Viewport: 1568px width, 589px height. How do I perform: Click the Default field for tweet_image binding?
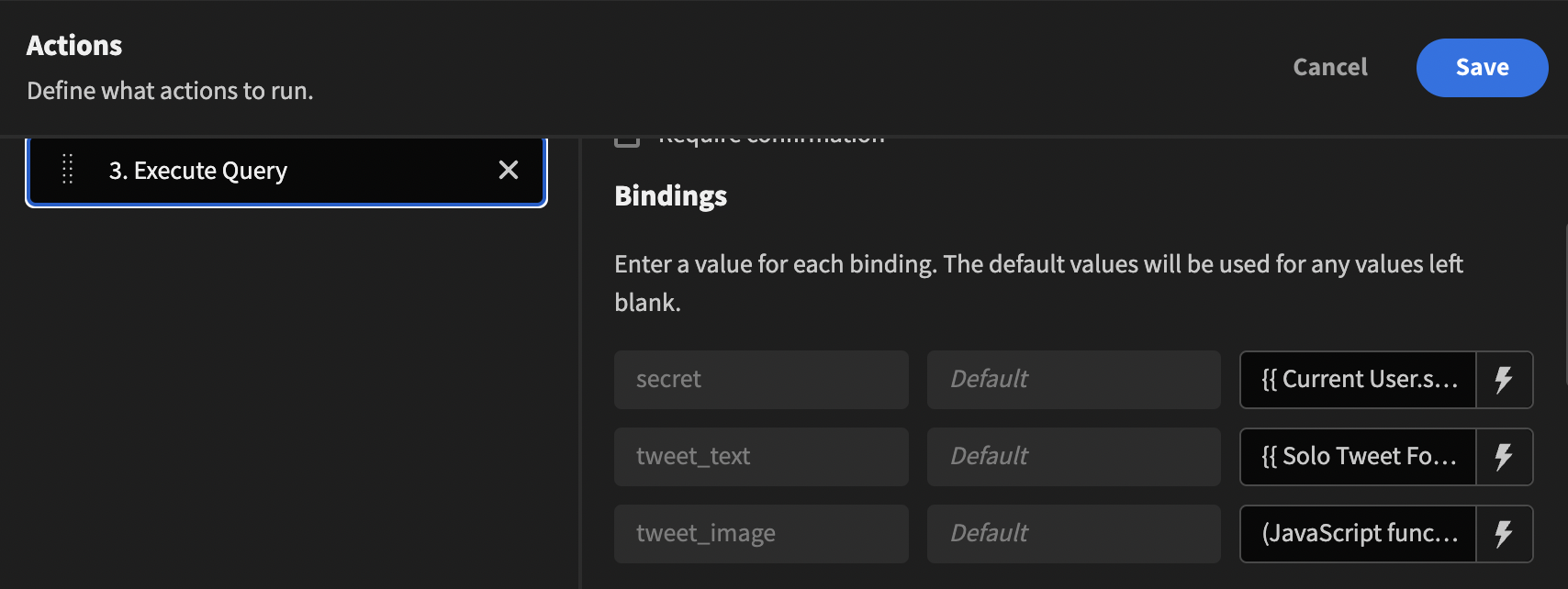pyautogui.click(x=1073, y=533)
